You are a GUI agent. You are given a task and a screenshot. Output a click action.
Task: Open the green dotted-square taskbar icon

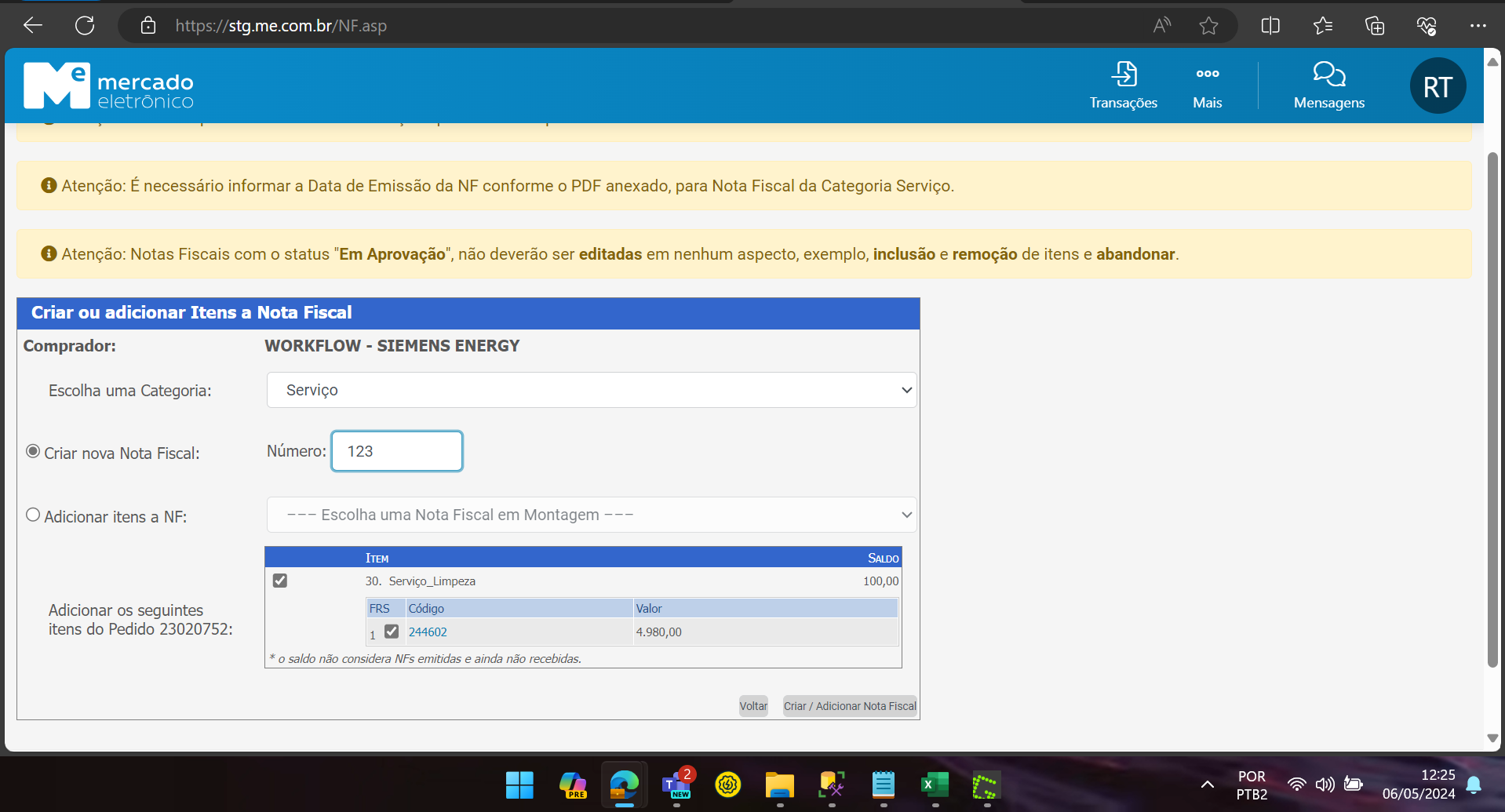pos(986,785)
